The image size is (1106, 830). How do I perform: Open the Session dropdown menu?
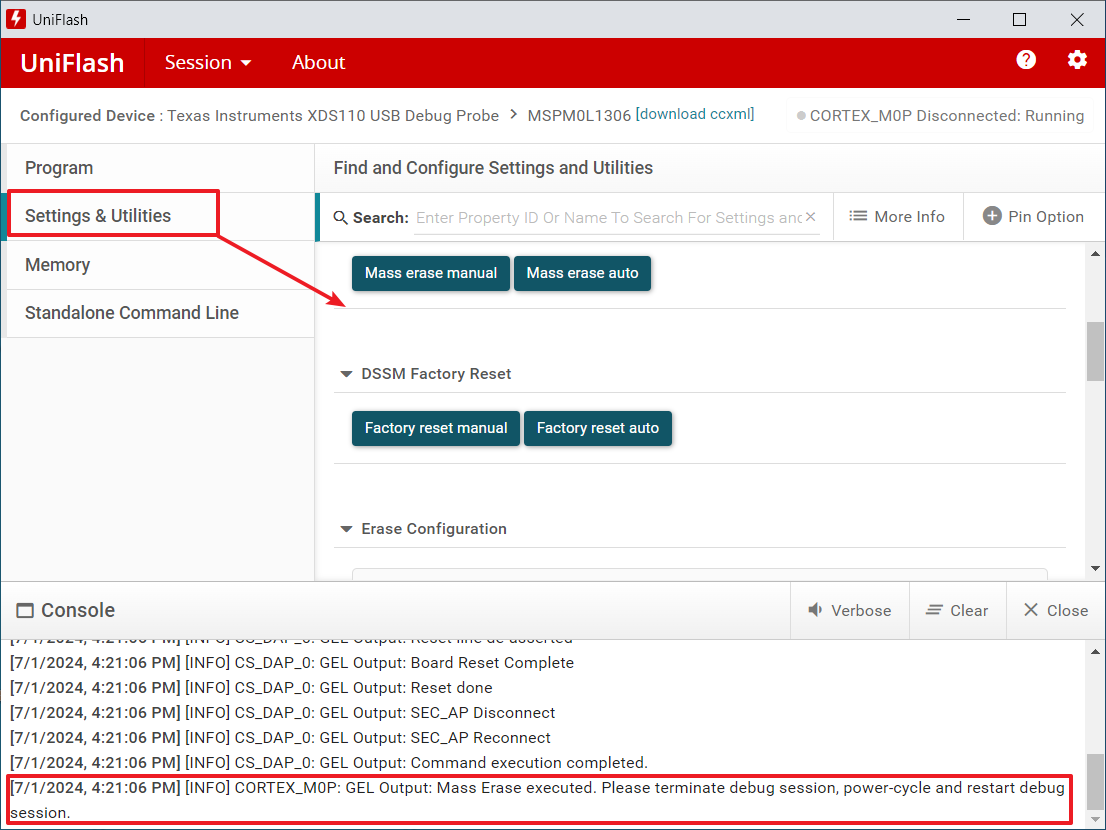point(208,62)
